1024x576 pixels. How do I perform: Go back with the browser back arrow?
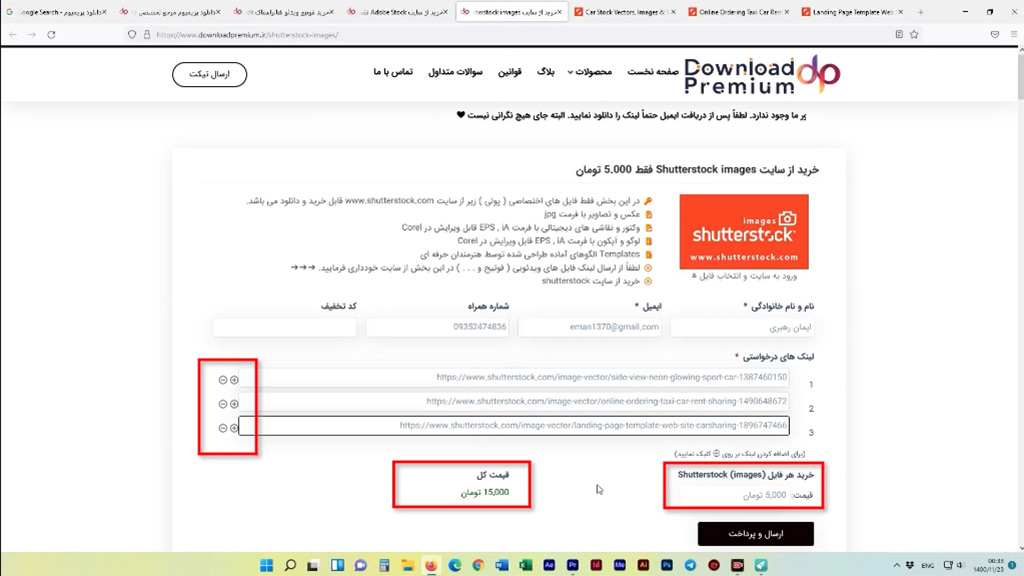coord(13,35)
